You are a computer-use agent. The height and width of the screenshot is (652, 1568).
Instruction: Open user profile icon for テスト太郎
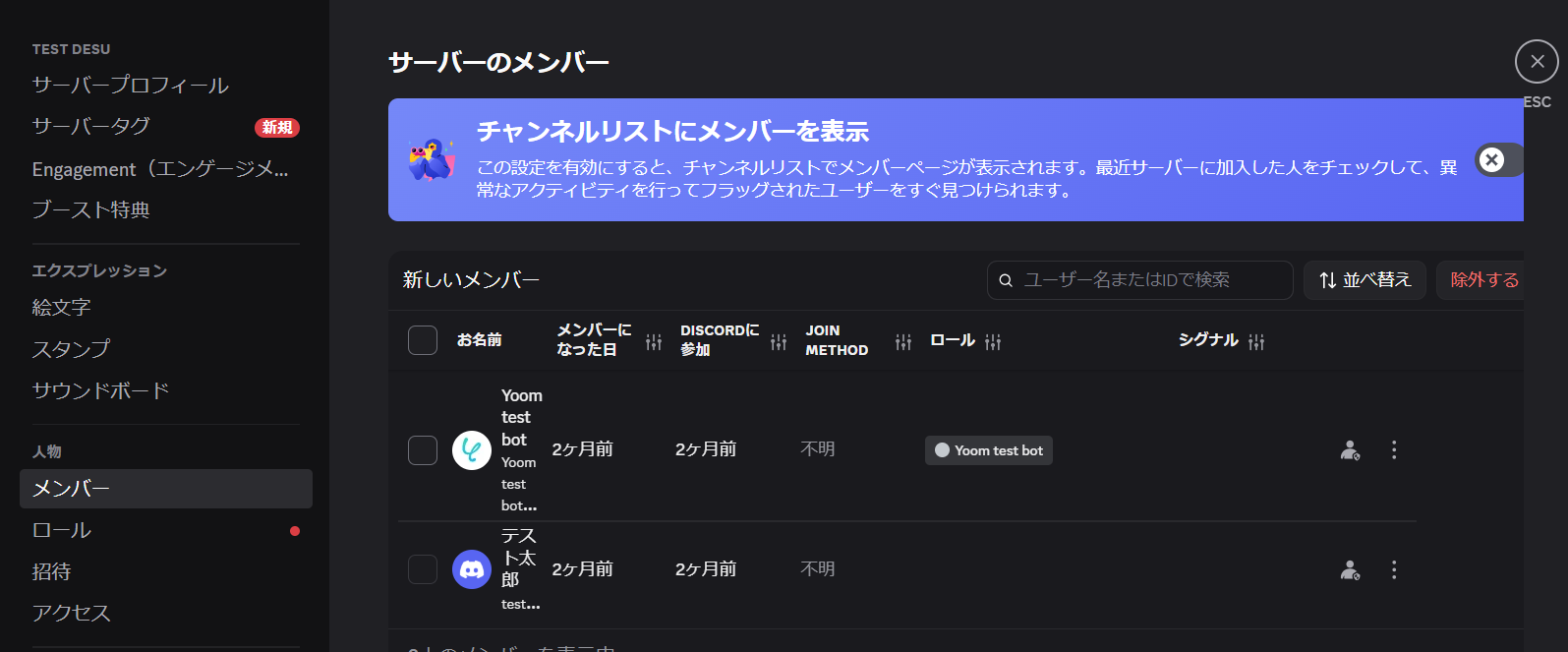tap(1351, 570)
